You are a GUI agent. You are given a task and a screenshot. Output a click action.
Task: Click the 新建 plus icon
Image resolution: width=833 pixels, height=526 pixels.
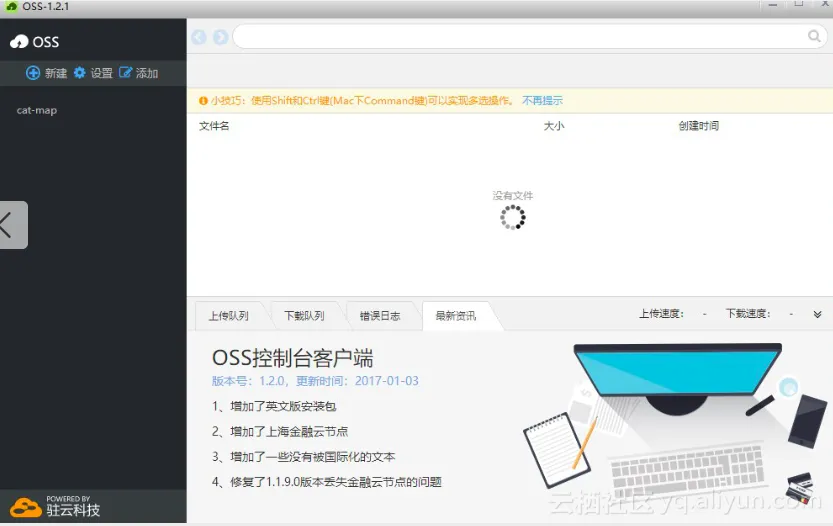click(x=33, y=73)
